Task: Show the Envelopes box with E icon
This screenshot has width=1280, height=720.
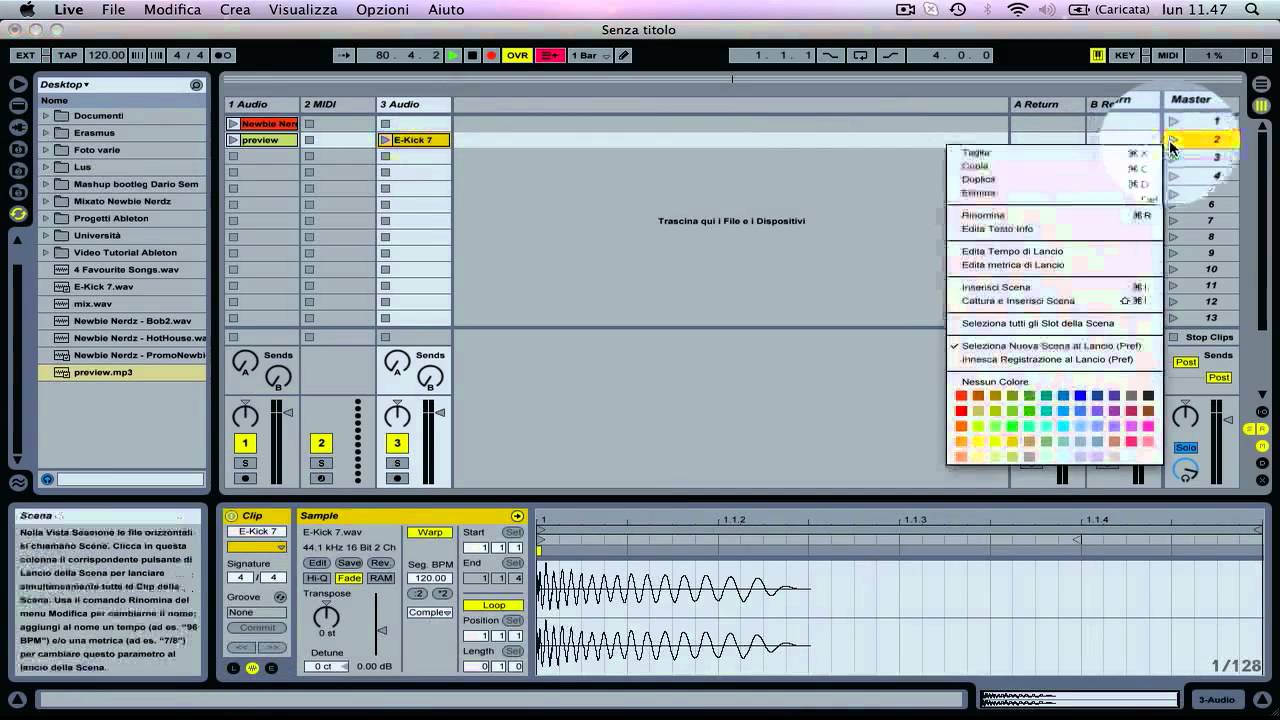Action: coord(271,668)
